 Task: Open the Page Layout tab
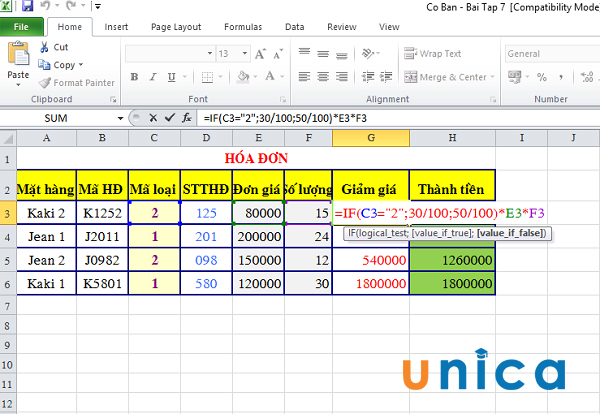coord(174,27)
